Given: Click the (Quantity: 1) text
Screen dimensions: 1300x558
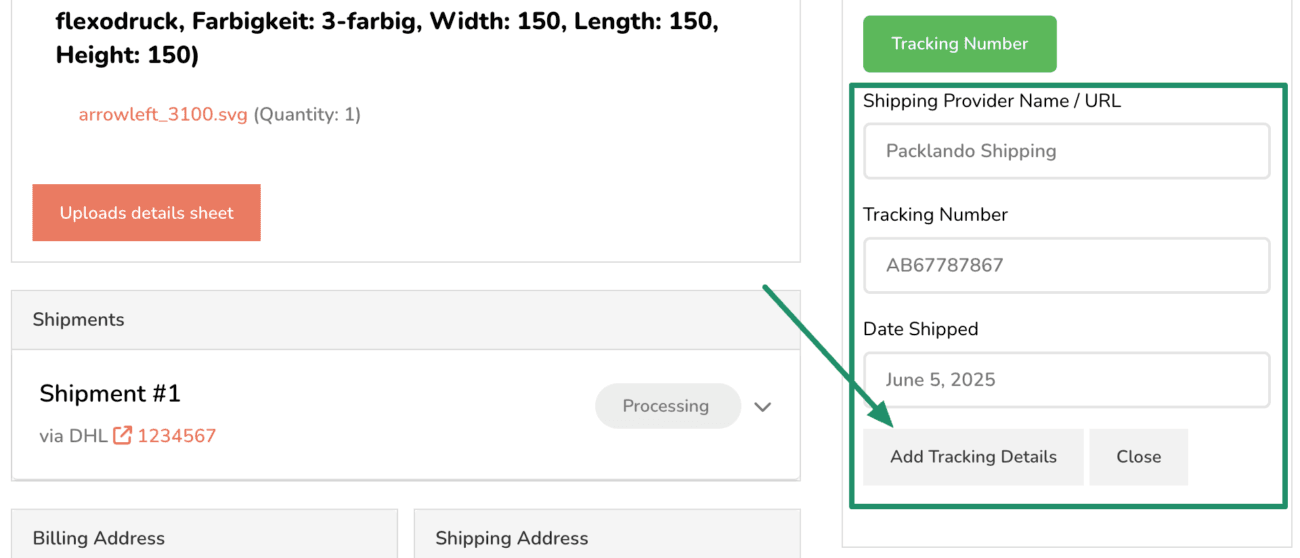Looking at the screenshot, I should point(307,115).
